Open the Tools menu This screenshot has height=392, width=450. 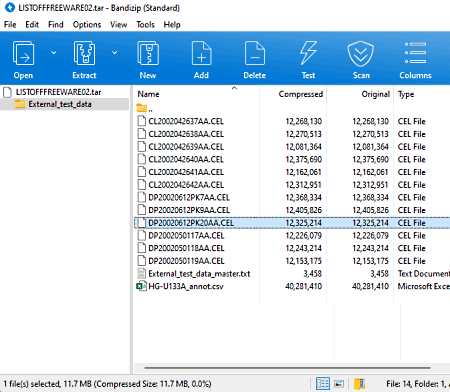click(145, 25)
